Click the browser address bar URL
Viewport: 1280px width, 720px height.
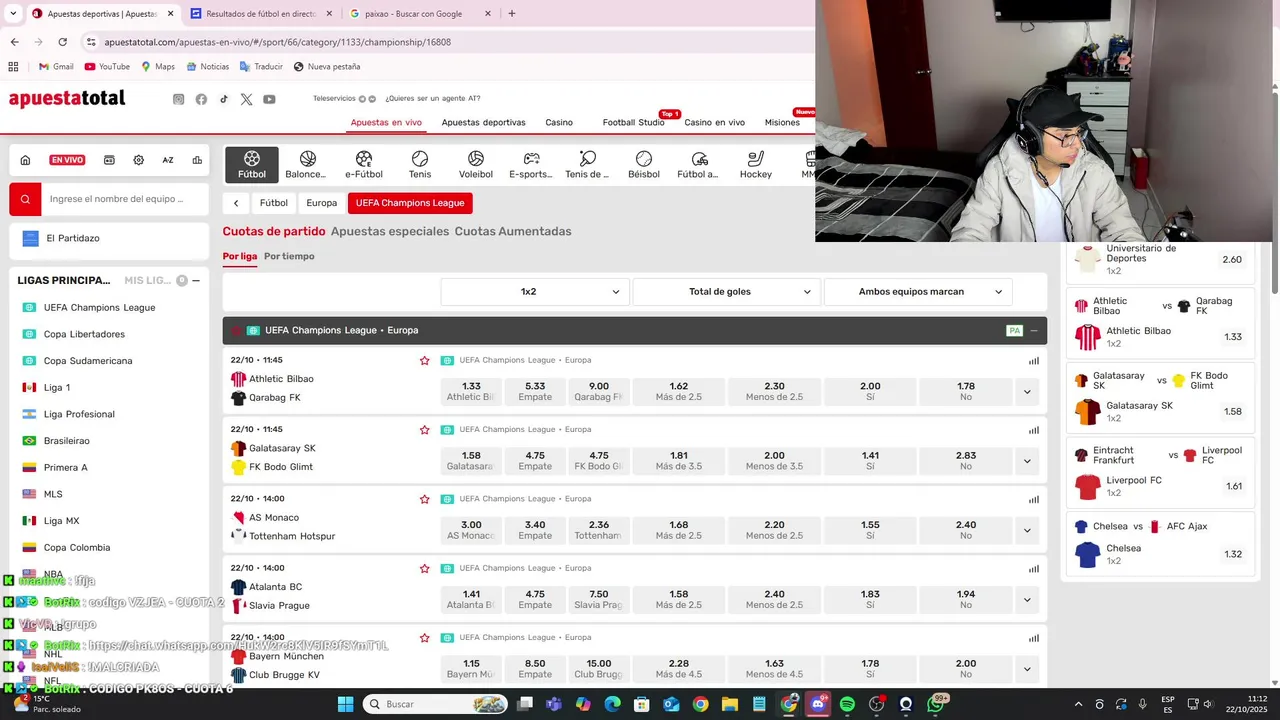click(277, 42)
